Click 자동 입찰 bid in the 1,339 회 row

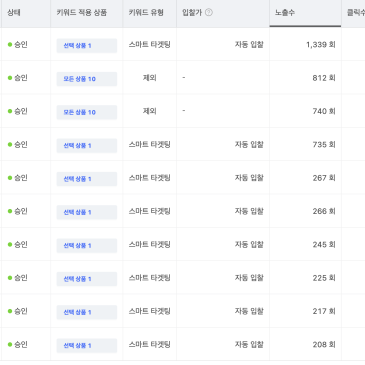coord(249,45)
